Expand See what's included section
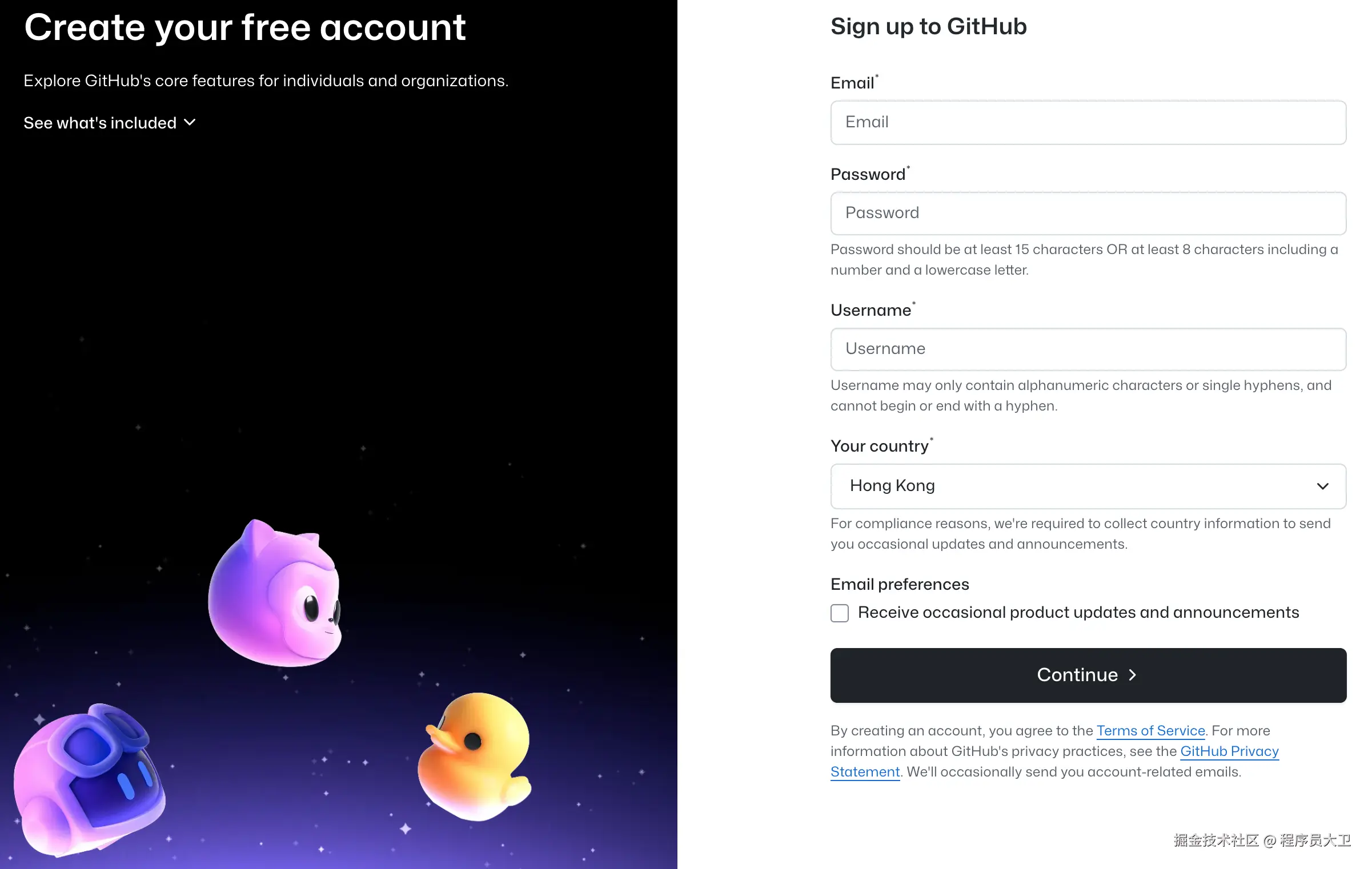The height and width of the screenshot is (869, 1372). [x=101, y=123]
